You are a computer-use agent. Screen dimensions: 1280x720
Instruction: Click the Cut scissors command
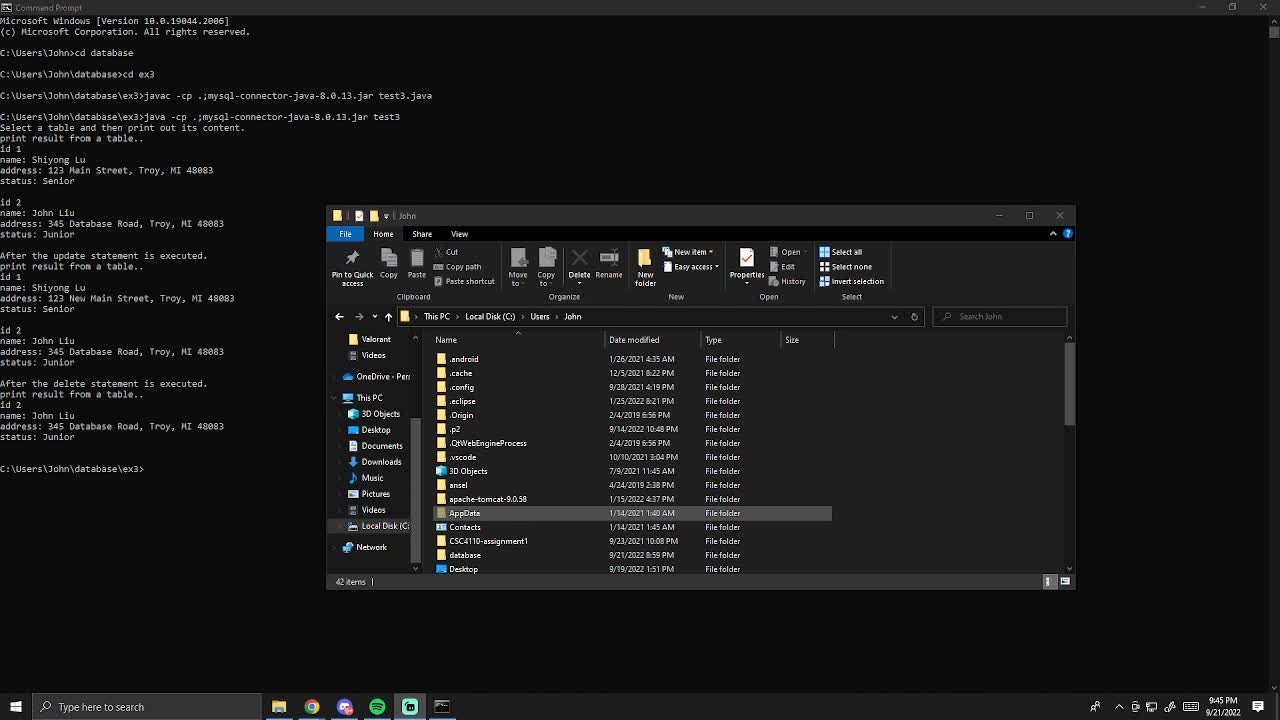point(446,252)
